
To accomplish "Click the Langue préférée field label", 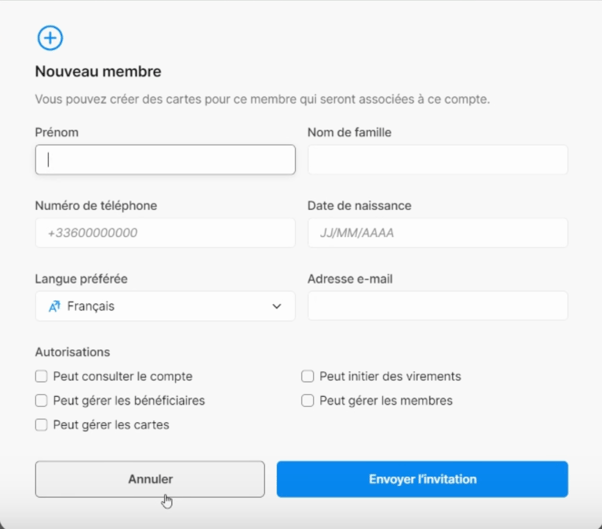I will pos(81,279).
